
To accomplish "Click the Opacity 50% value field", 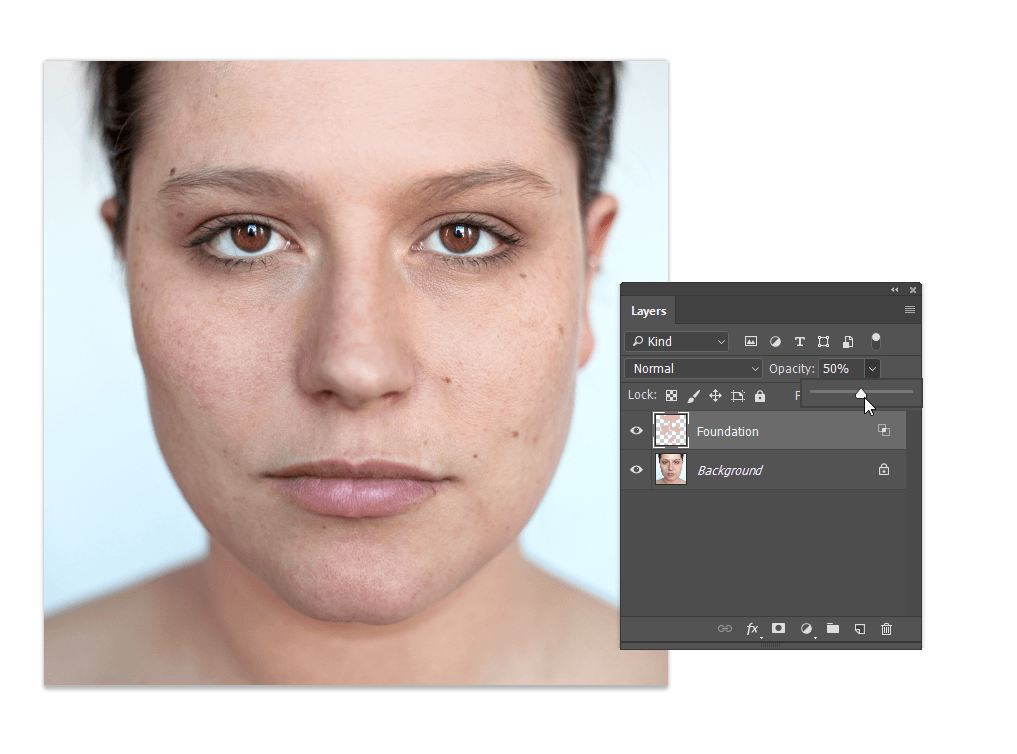I will coord(839,369).
